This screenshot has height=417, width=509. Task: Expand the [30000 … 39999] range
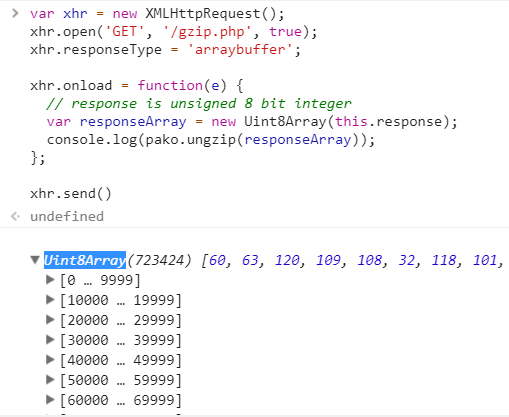click(x=50, y=339)
